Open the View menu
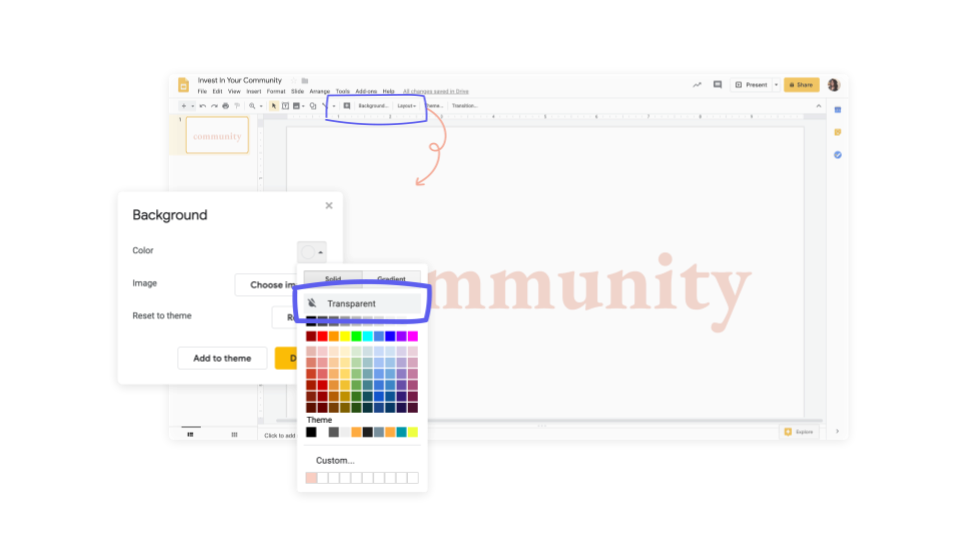The image size is (960, 540). [234, 91]
